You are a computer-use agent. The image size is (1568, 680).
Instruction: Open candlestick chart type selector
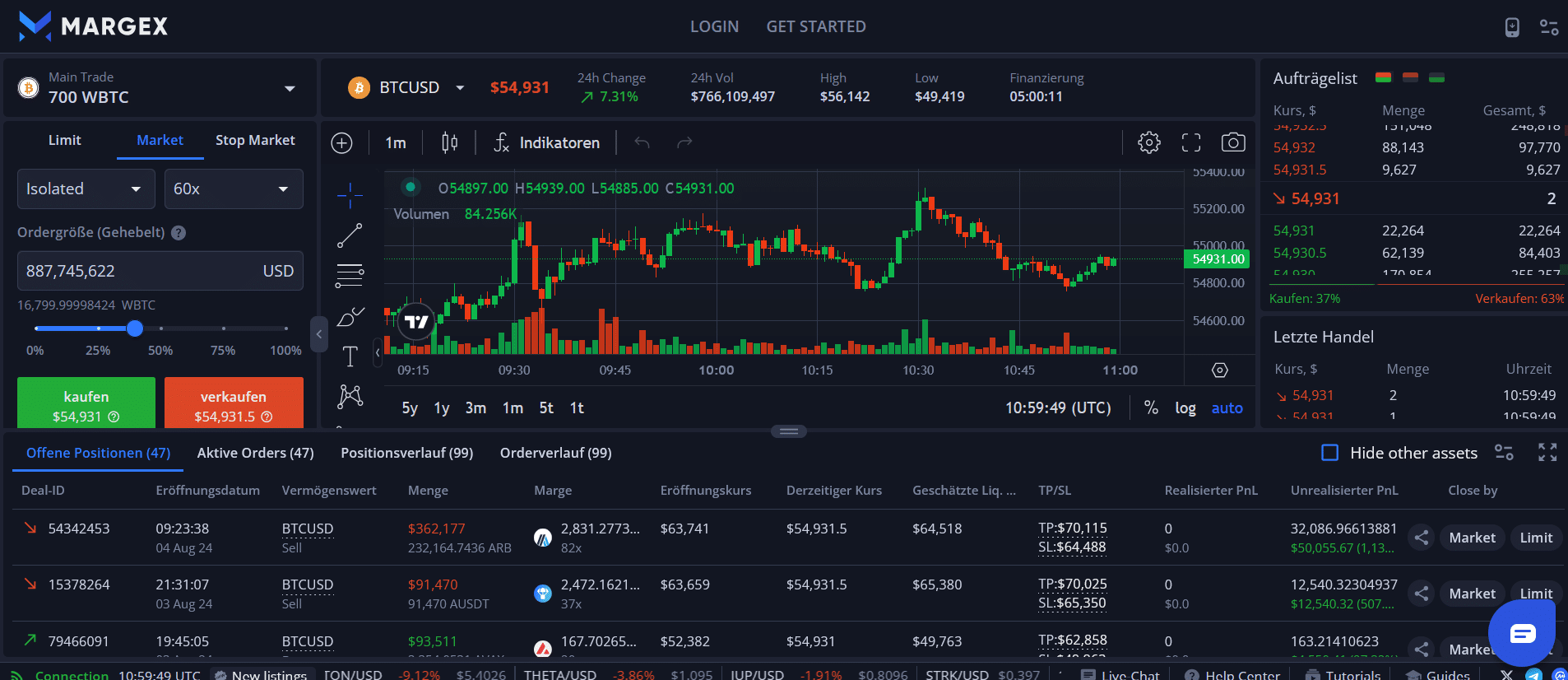pyautogui.click(x=449, y=143)
